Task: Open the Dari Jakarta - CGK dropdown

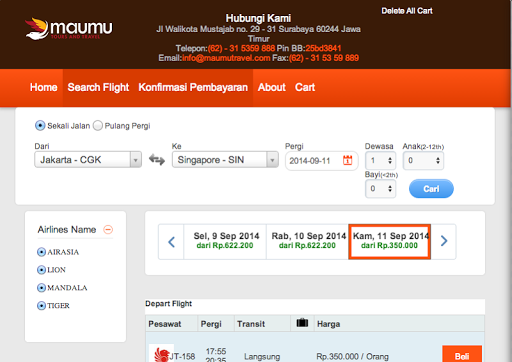Action: 88,160
